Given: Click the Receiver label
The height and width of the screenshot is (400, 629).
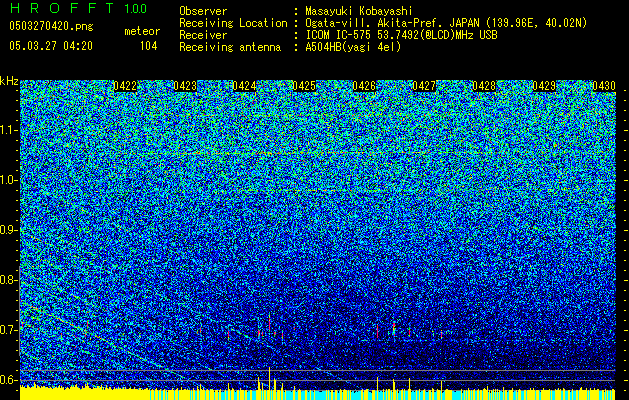Looking at the screenshot, I should click(203, 35).
